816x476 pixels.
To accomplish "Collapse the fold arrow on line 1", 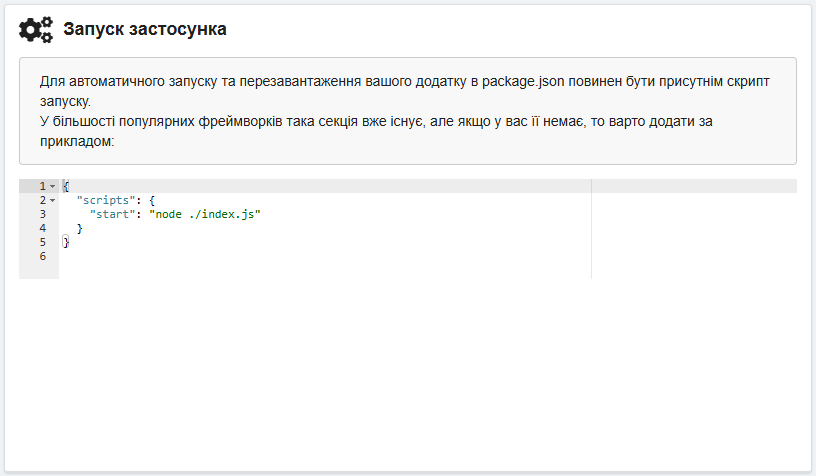I will 52,187.
